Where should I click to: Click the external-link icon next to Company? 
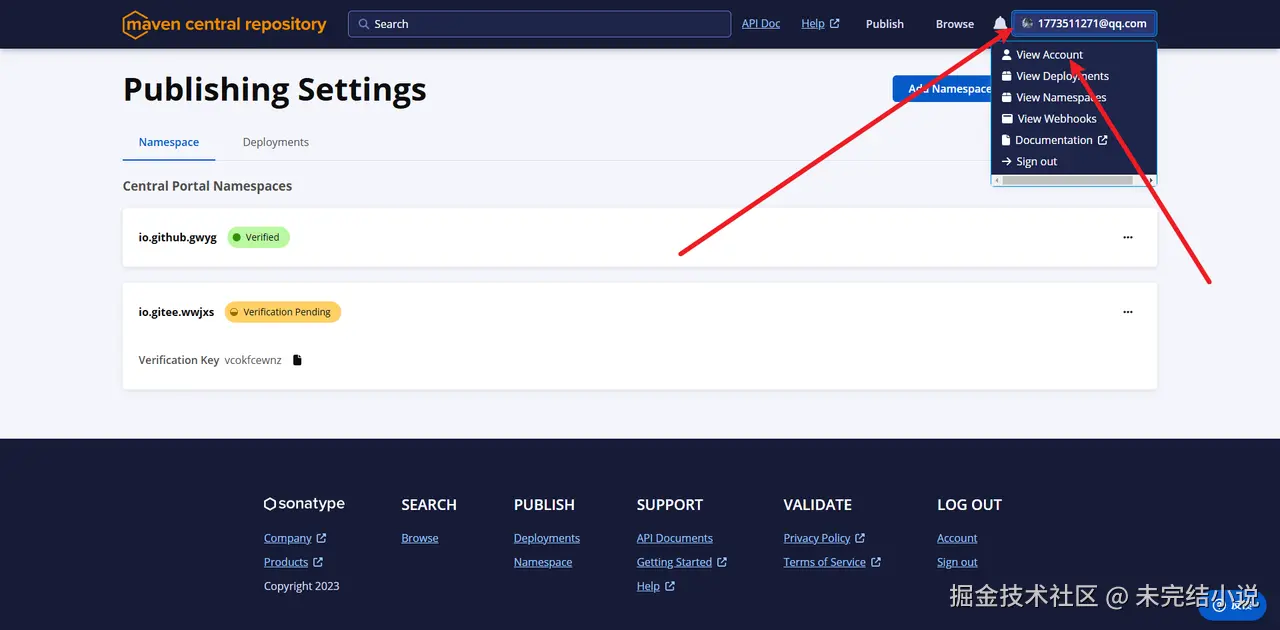coord(321,538)
